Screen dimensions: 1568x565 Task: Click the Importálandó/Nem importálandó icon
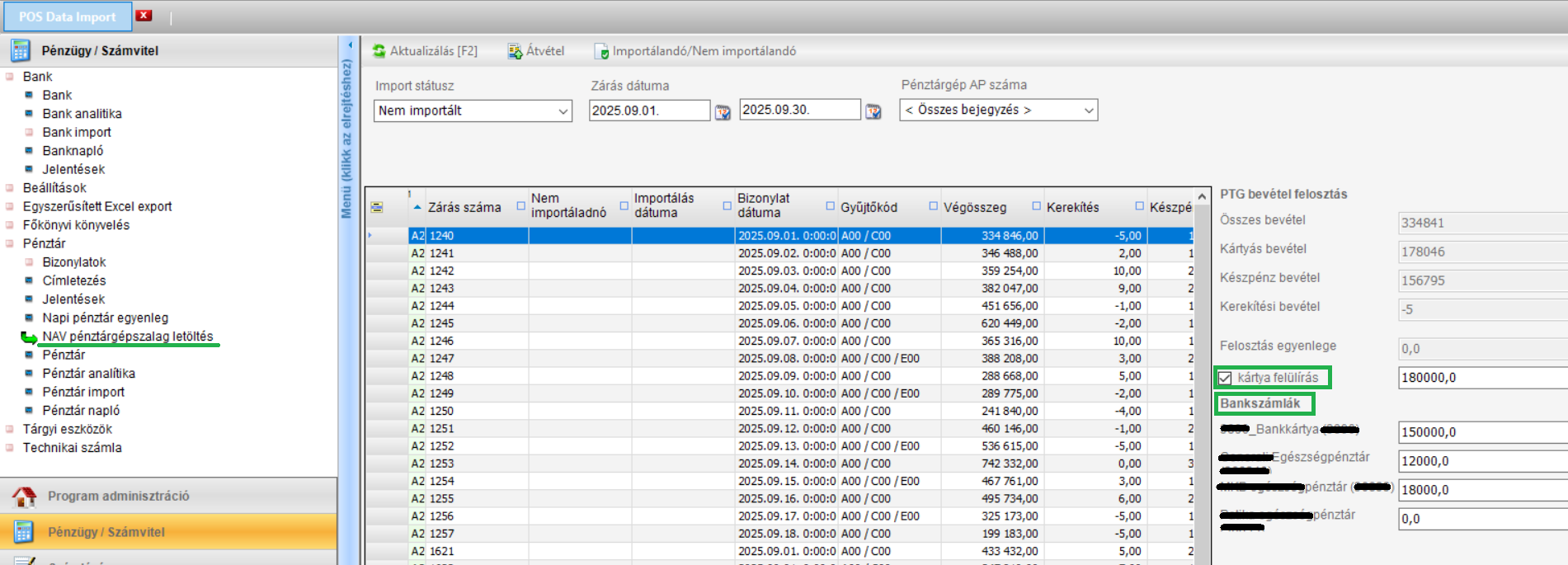click(601, 51)
